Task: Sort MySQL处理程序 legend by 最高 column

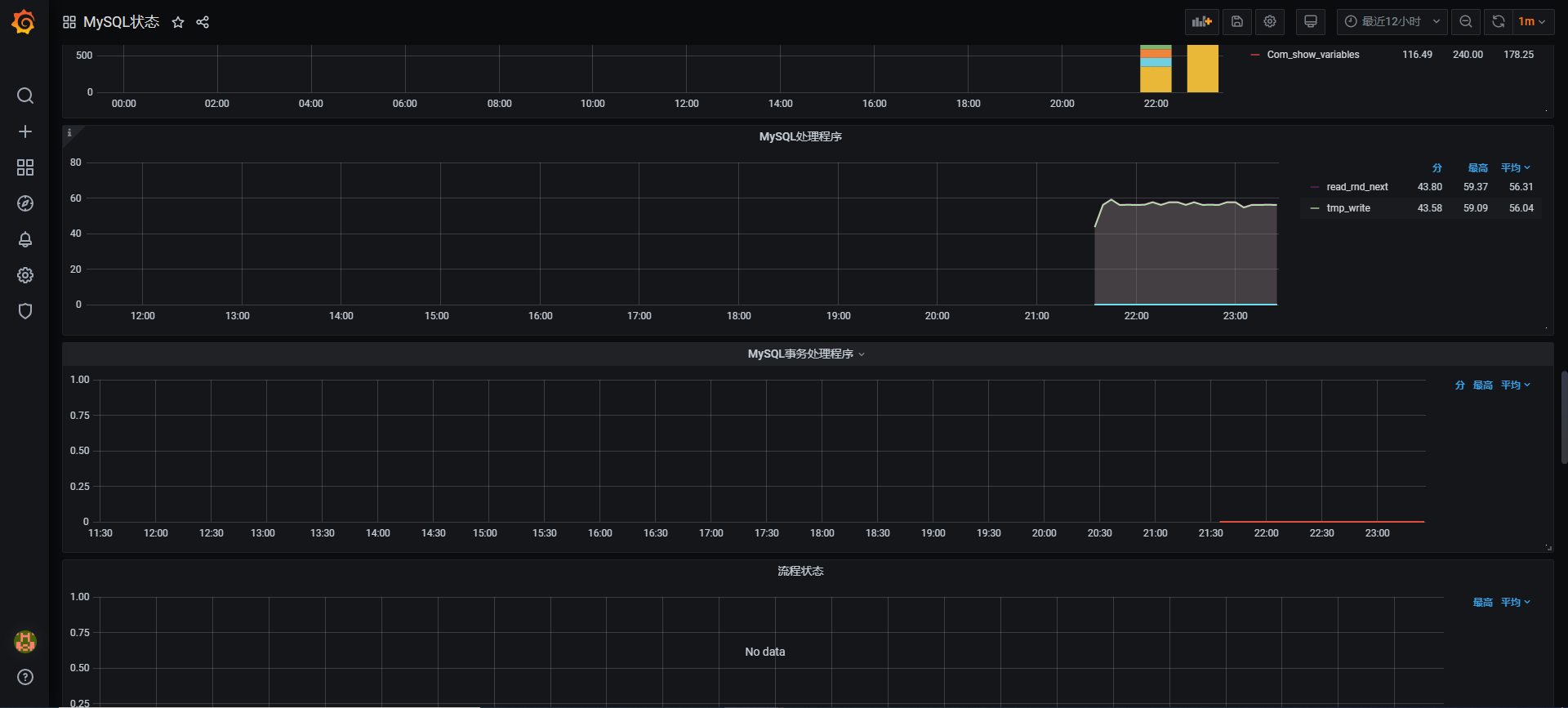Action: pyautogui.click(x=1477, y=167)
